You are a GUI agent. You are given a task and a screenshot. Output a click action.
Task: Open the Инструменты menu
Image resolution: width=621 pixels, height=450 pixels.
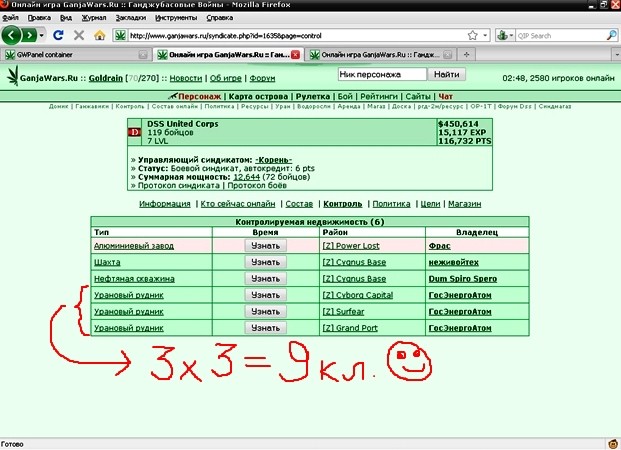tap(176, 18)
